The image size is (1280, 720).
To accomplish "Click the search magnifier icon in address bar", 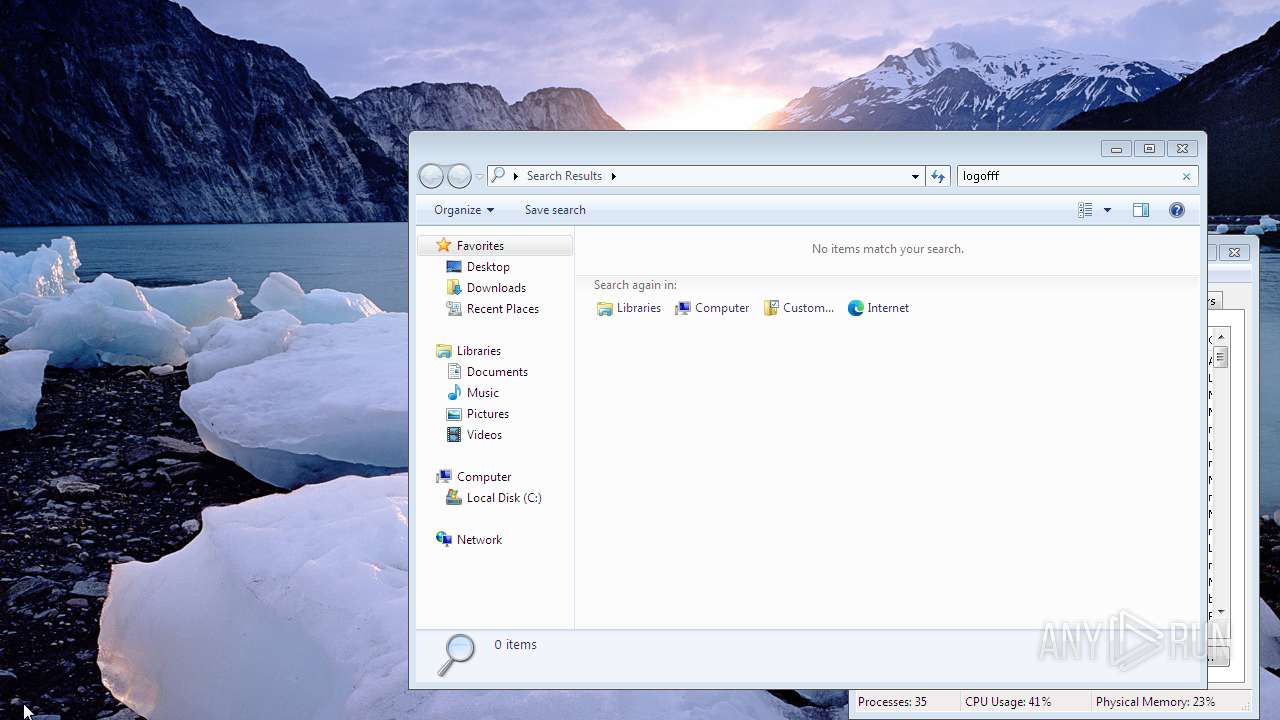I will tap(499, 176).
